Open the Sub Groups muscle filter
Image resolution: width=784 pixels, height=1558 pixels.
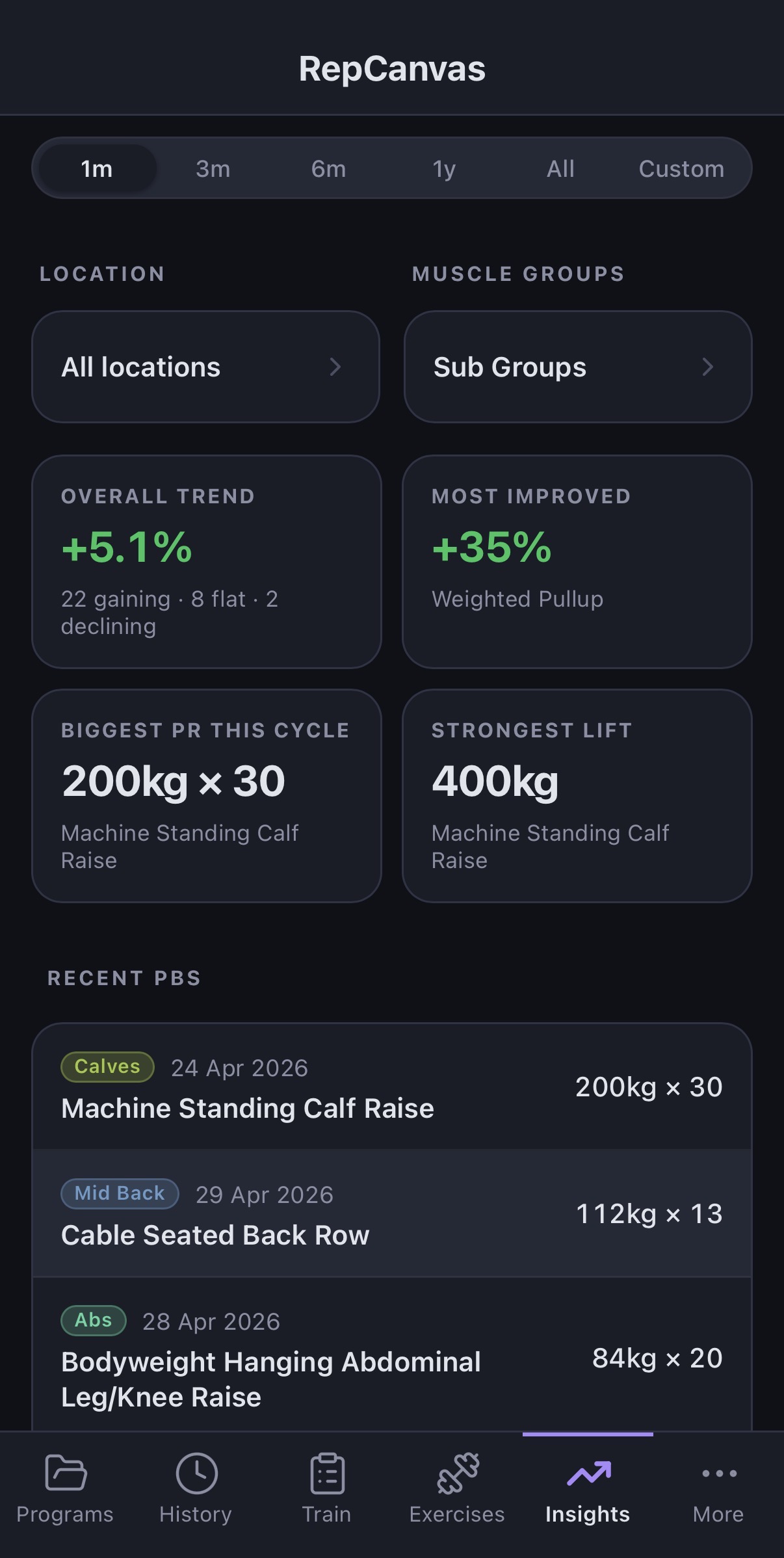click(x=579, y=367)
